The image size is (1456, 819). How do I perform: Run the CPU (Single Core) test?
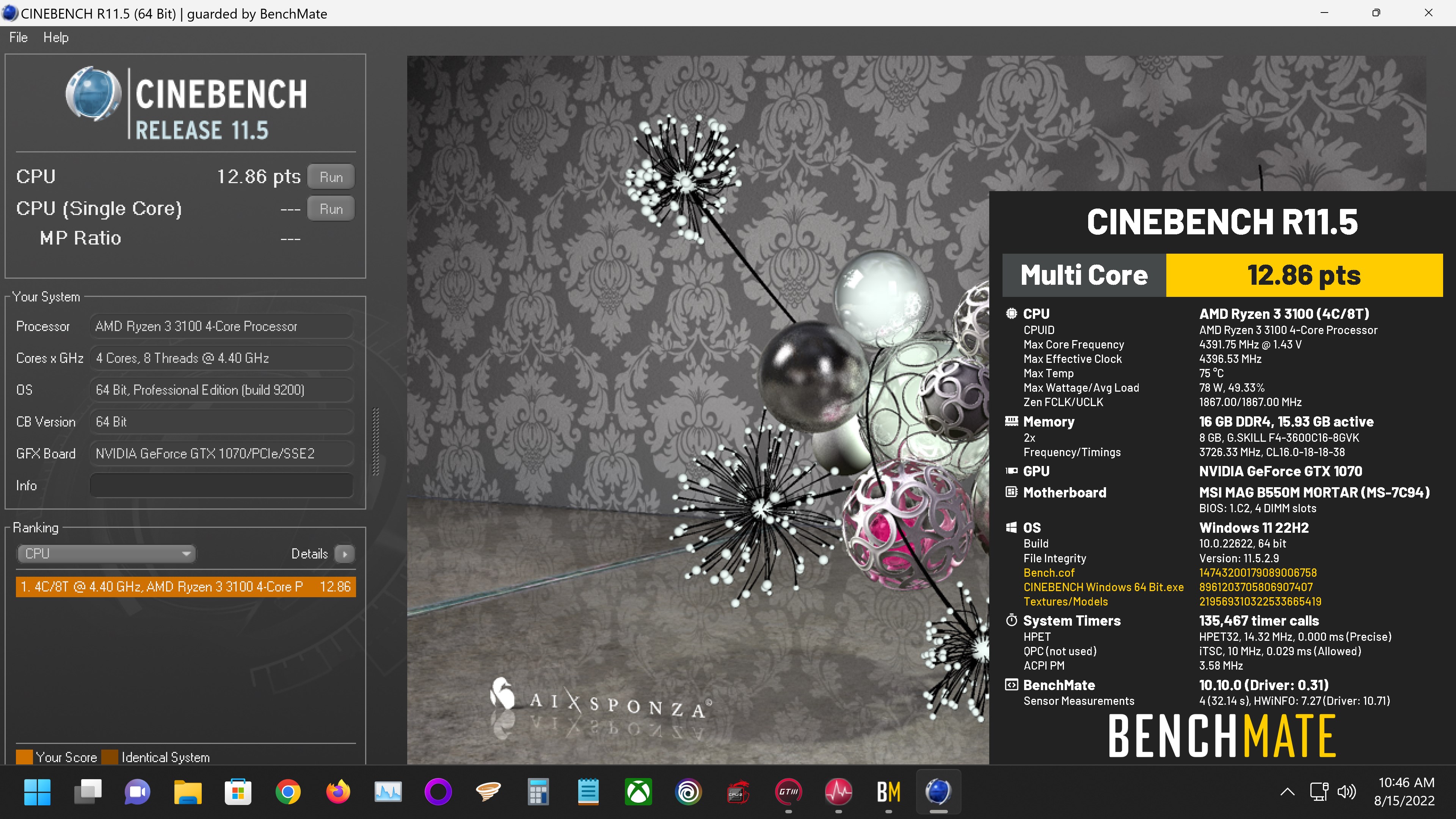(331, 209)
